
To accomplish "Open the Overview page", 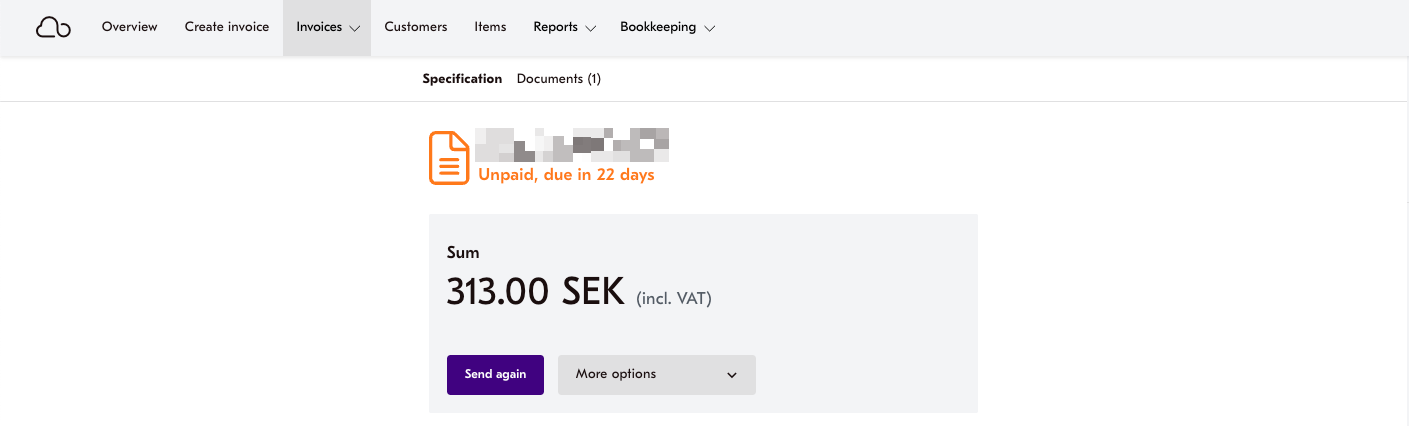I will click(x=130, y=27).
